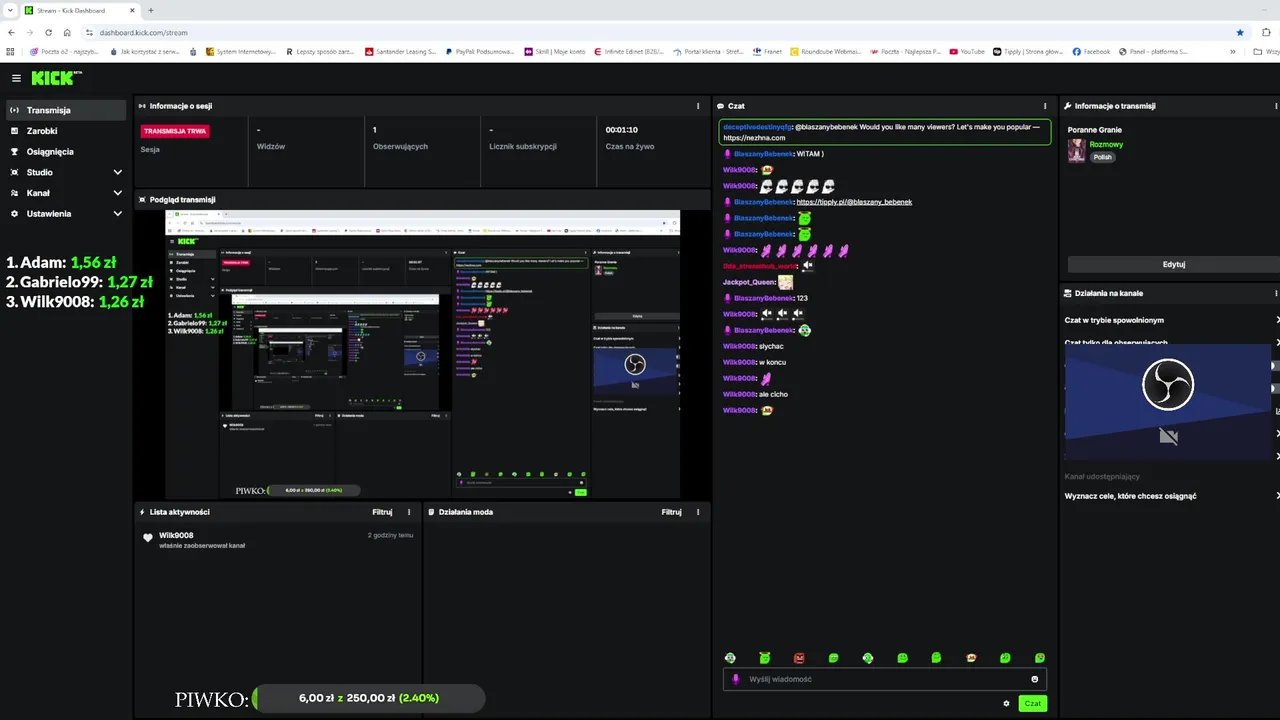1280x720 pixels.
Task: Open the Tipply bookmark
Action: 1029,51
